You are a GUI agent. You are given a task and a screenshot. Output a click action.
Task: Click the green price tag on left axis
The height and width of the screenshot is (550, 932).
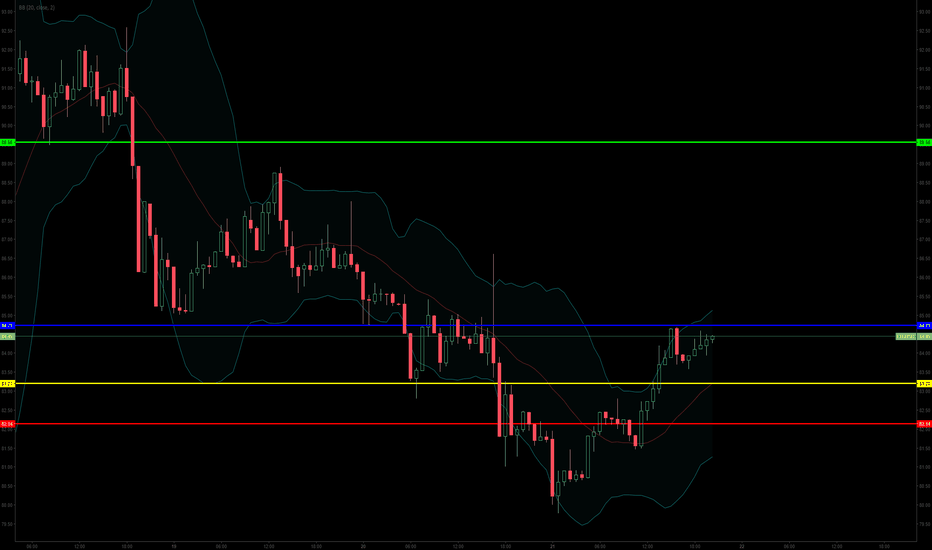click(x=8, y=142)
